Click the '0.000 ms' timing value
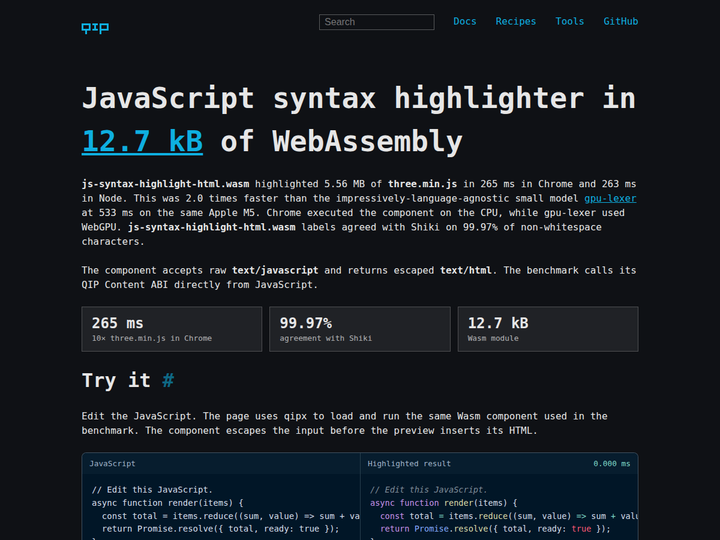The image size is (720, 540). pyautogui.click(x=612, y=464)
